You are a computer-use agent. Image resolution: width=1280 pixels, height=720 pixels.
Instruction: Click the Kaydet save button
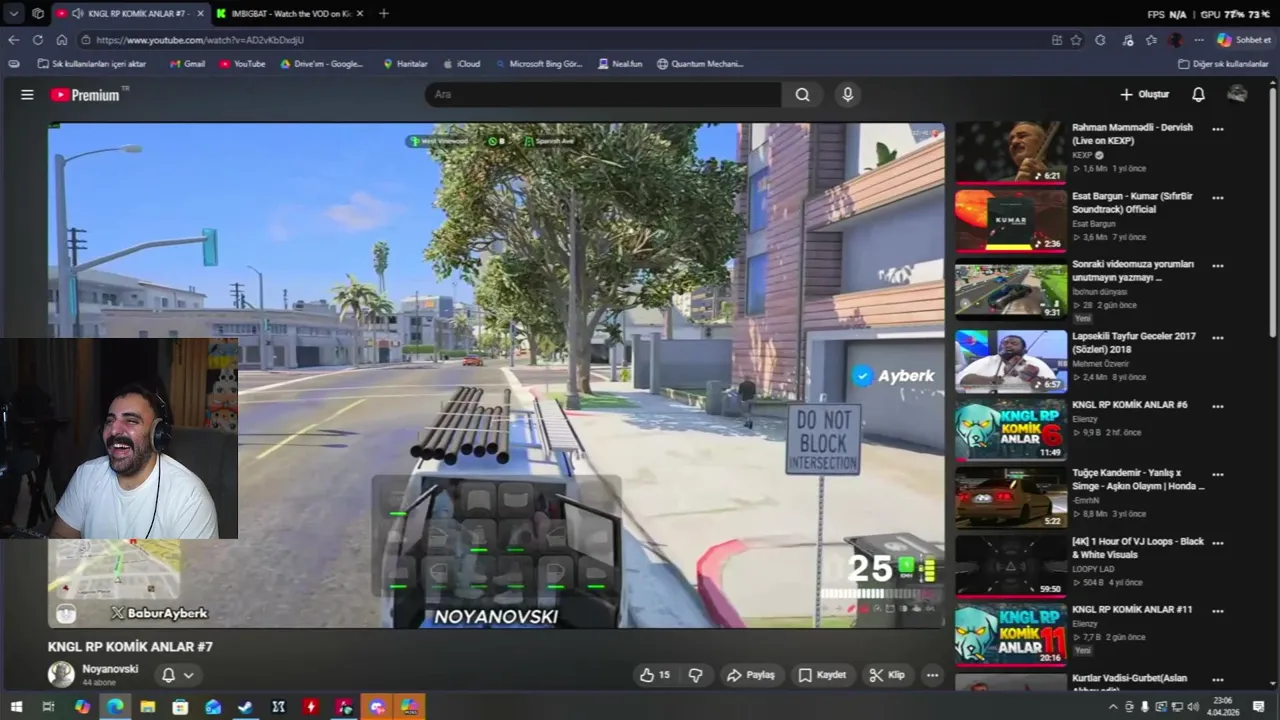point(822,675)
